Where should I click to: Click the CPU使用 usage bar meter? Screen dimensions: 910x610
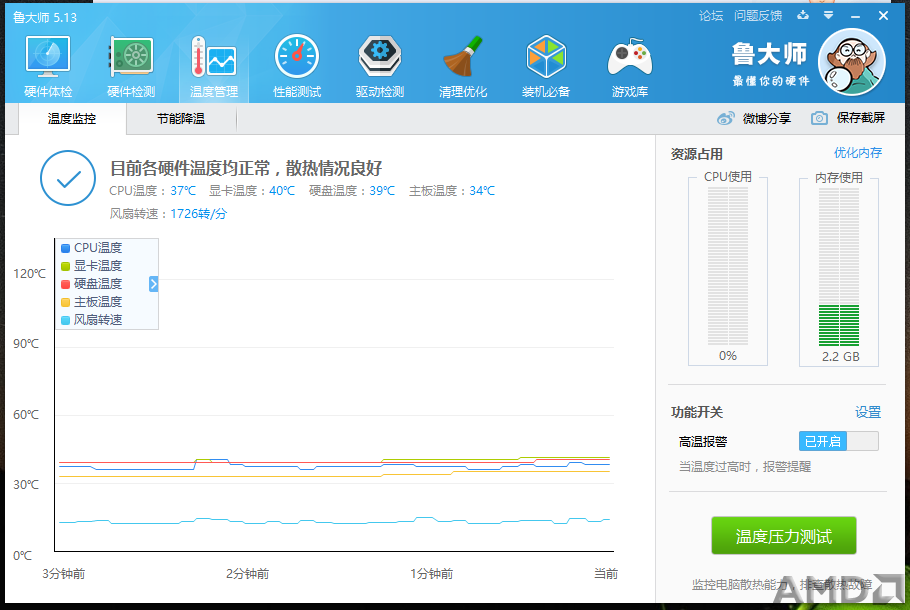click(728, 266)
